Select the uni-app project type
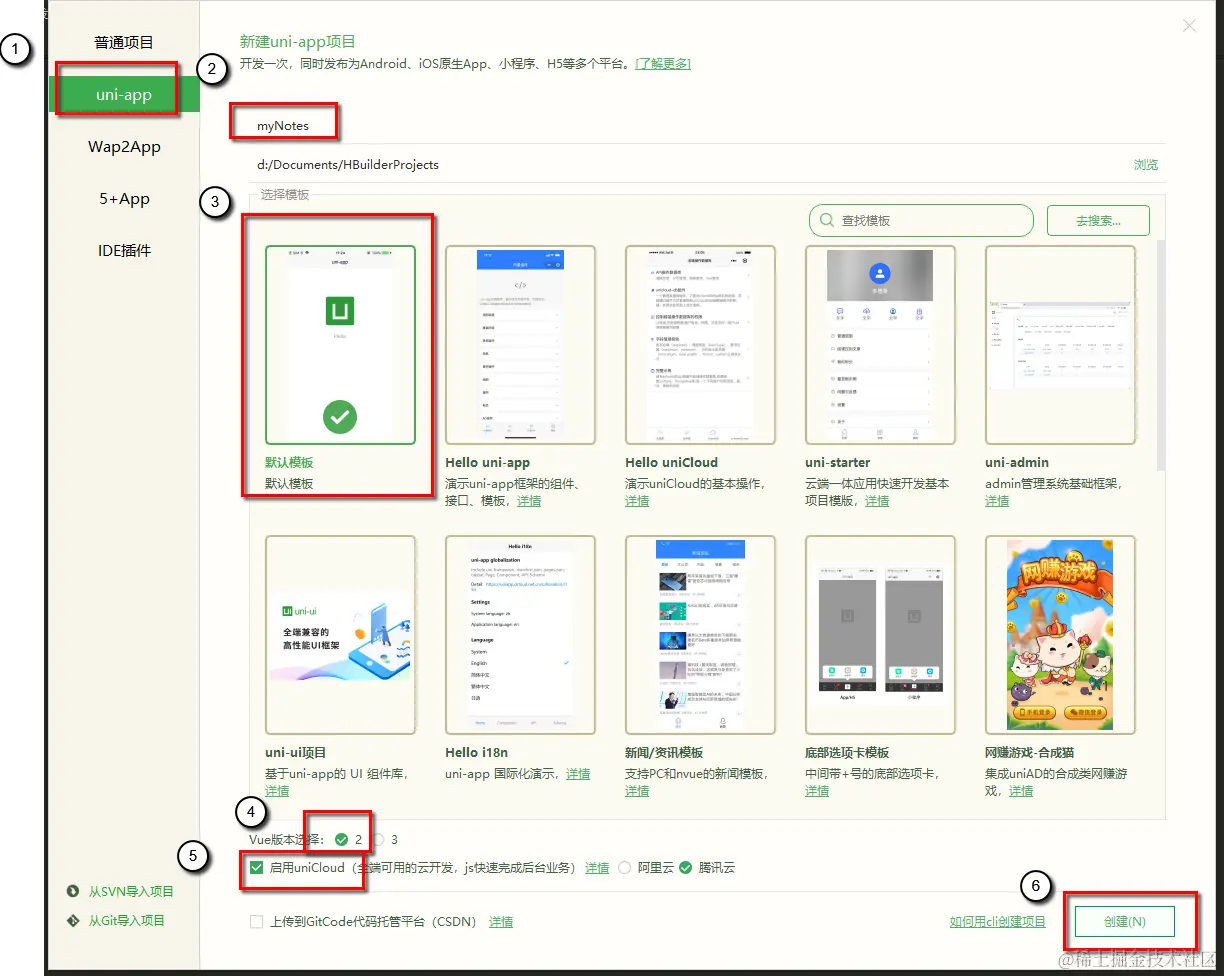The height and width of the screenshot is (976, 1224). click(x=124, y=95)
